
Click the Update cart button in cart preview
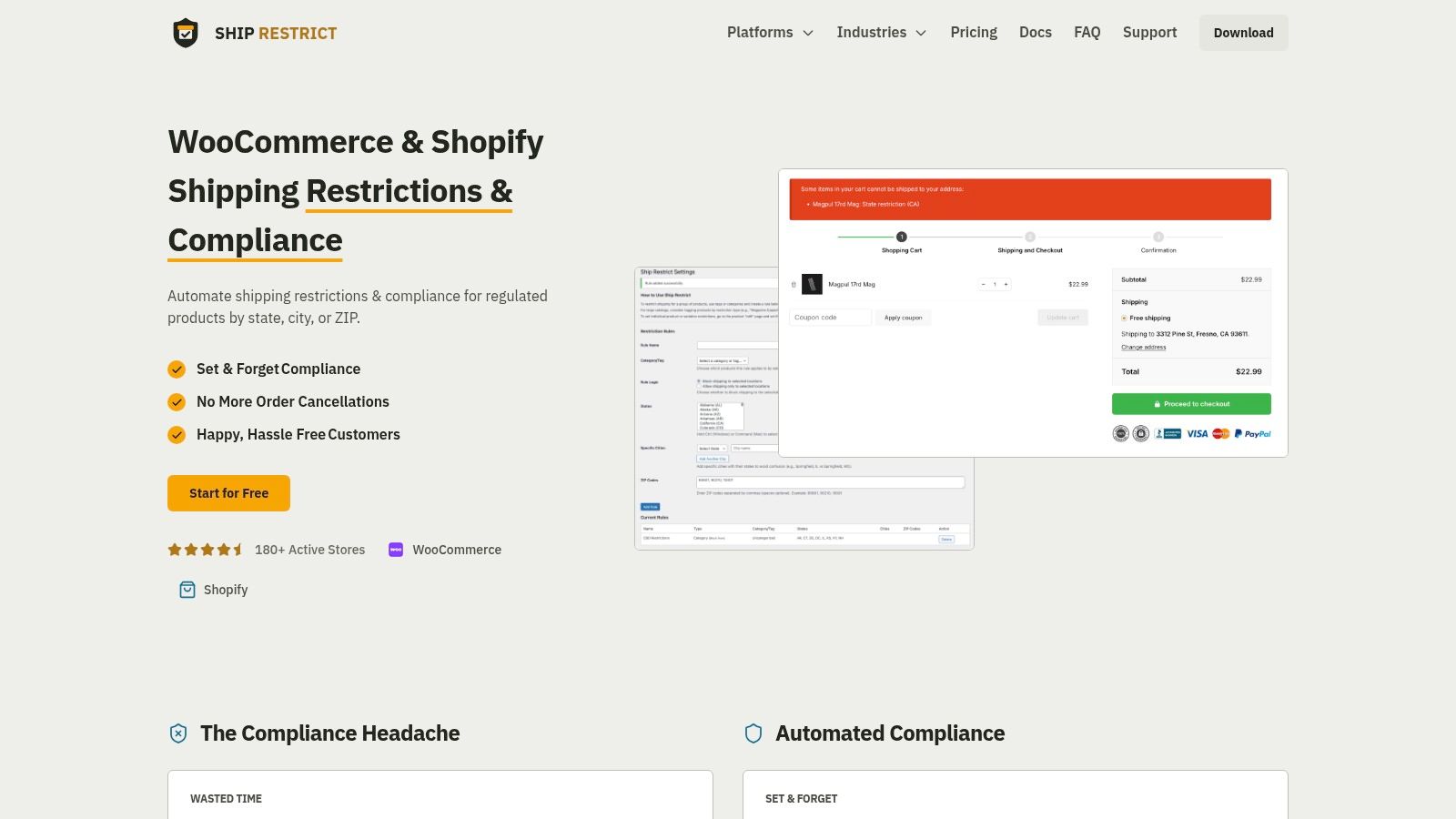pos(1063,318)
